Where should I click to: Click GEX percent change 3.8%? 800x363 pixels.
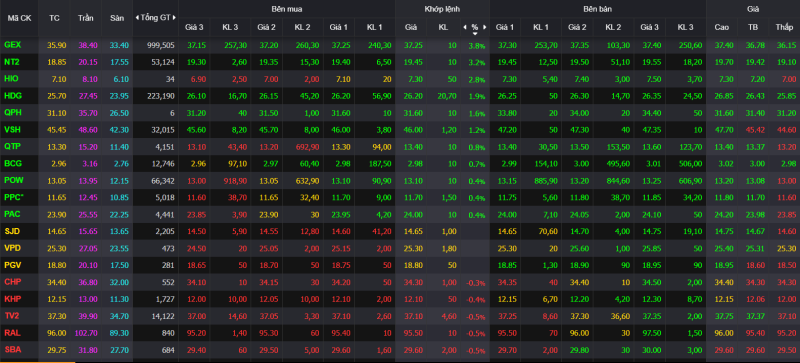tap(476, 46)
